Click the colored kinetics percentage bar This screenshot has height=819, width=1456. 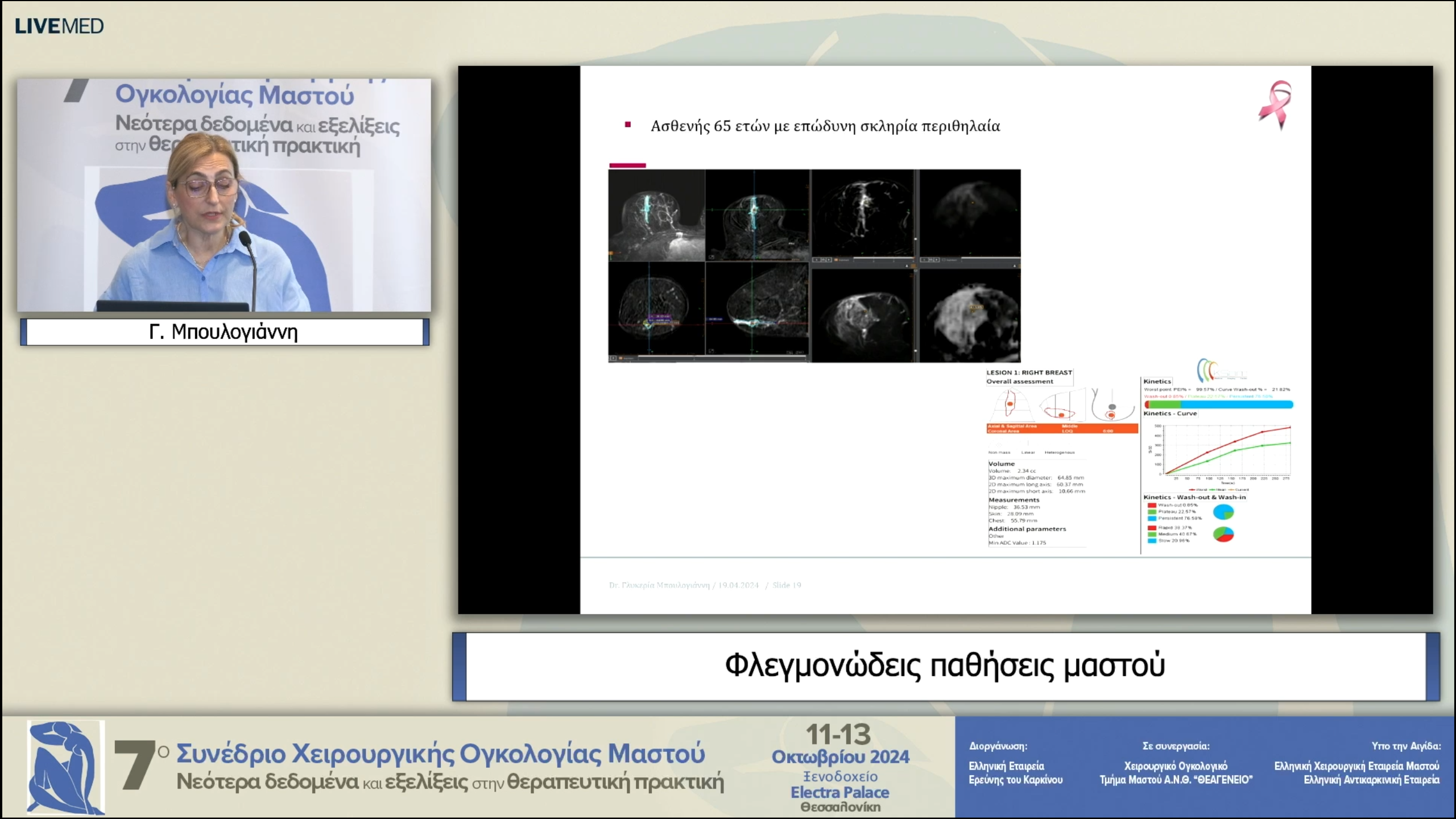click(1219, 404)
